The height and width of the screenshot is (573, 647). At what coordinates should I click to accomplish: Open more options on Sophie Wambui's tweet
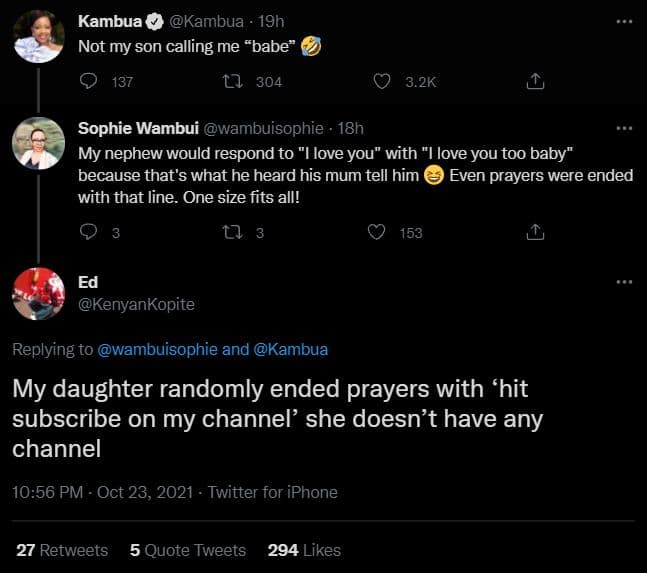click(x=624, y=128)
